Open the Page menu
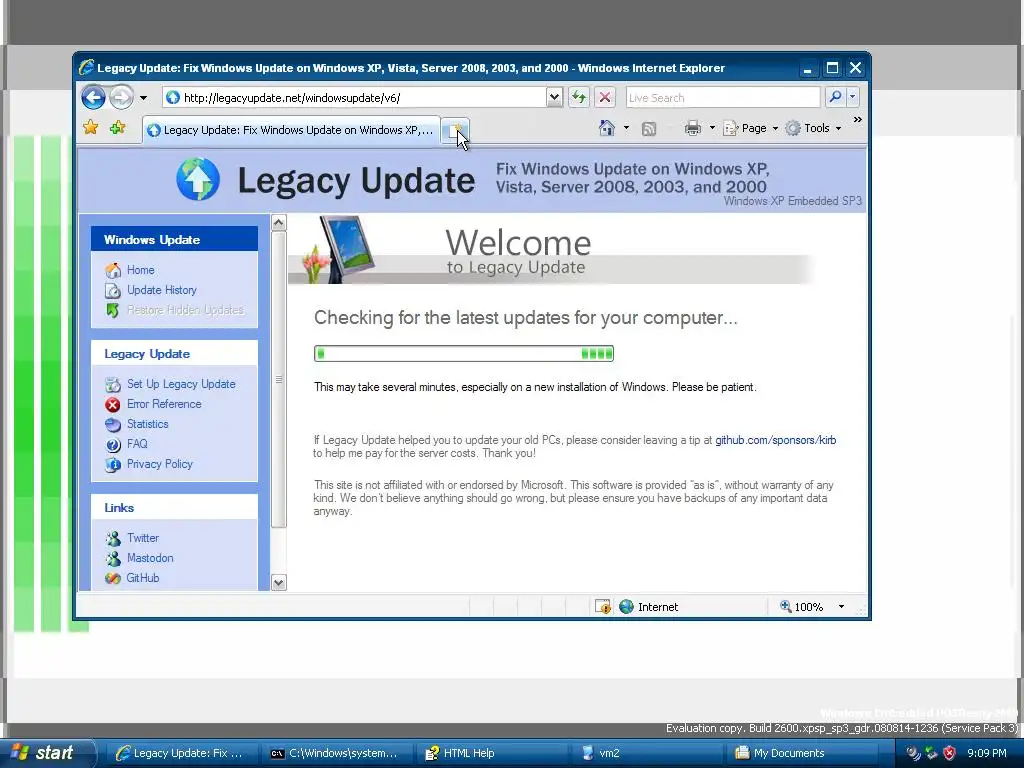 pyautogui.click(x=750, y=128)
